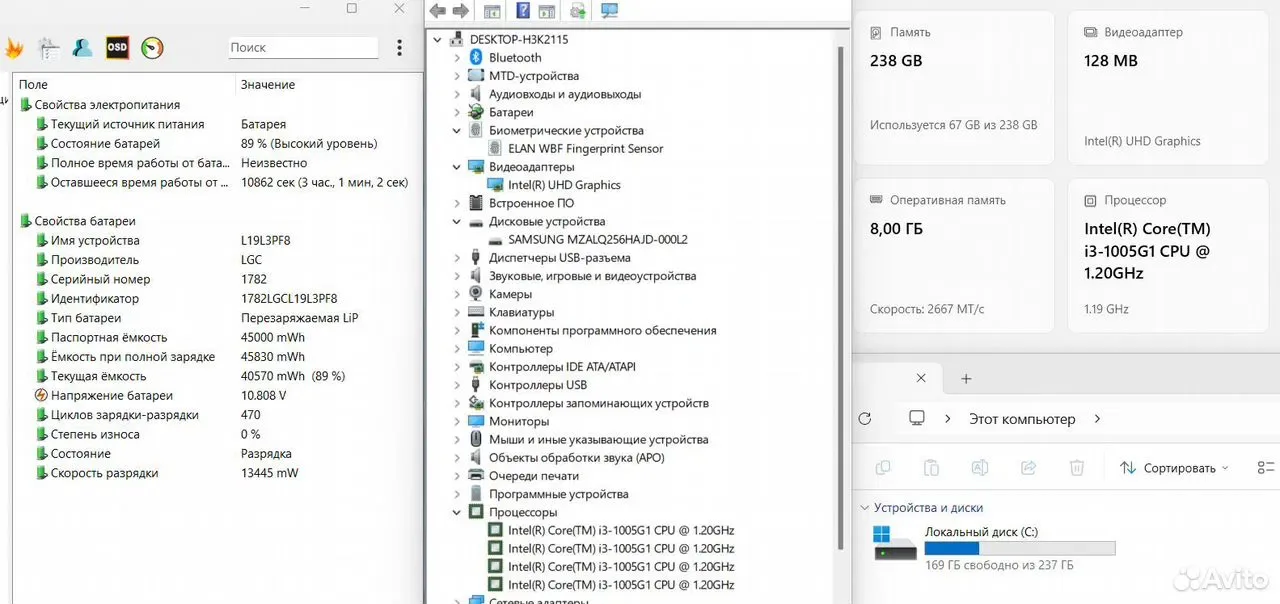Expand the Контроллеры USB category
This screenshot has width=1280, height=604.
(x=457, y=385)
